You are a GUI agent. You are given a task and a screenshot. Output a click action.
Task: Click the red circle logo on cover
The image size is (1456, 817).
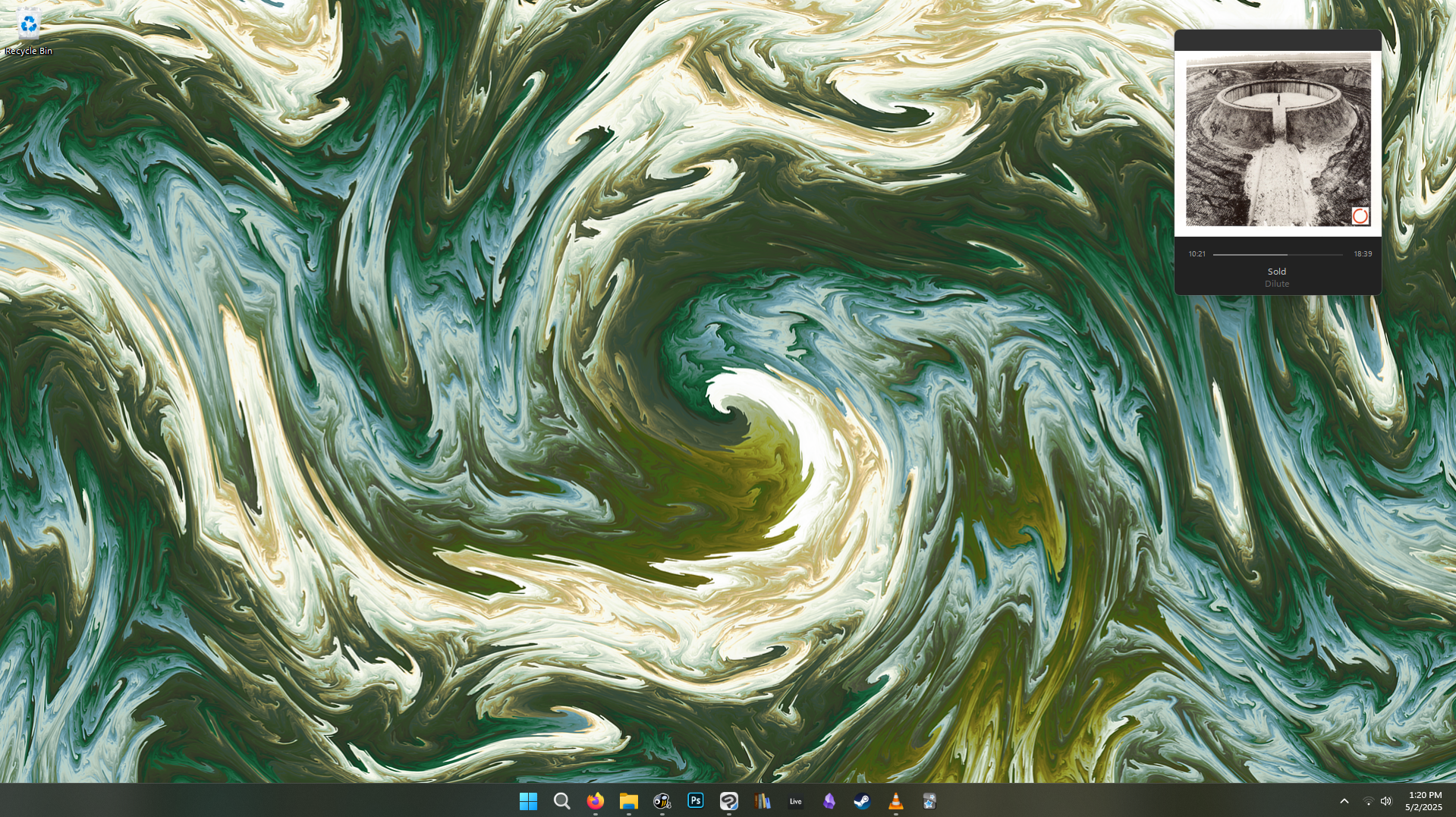[x=1360, y=216]
